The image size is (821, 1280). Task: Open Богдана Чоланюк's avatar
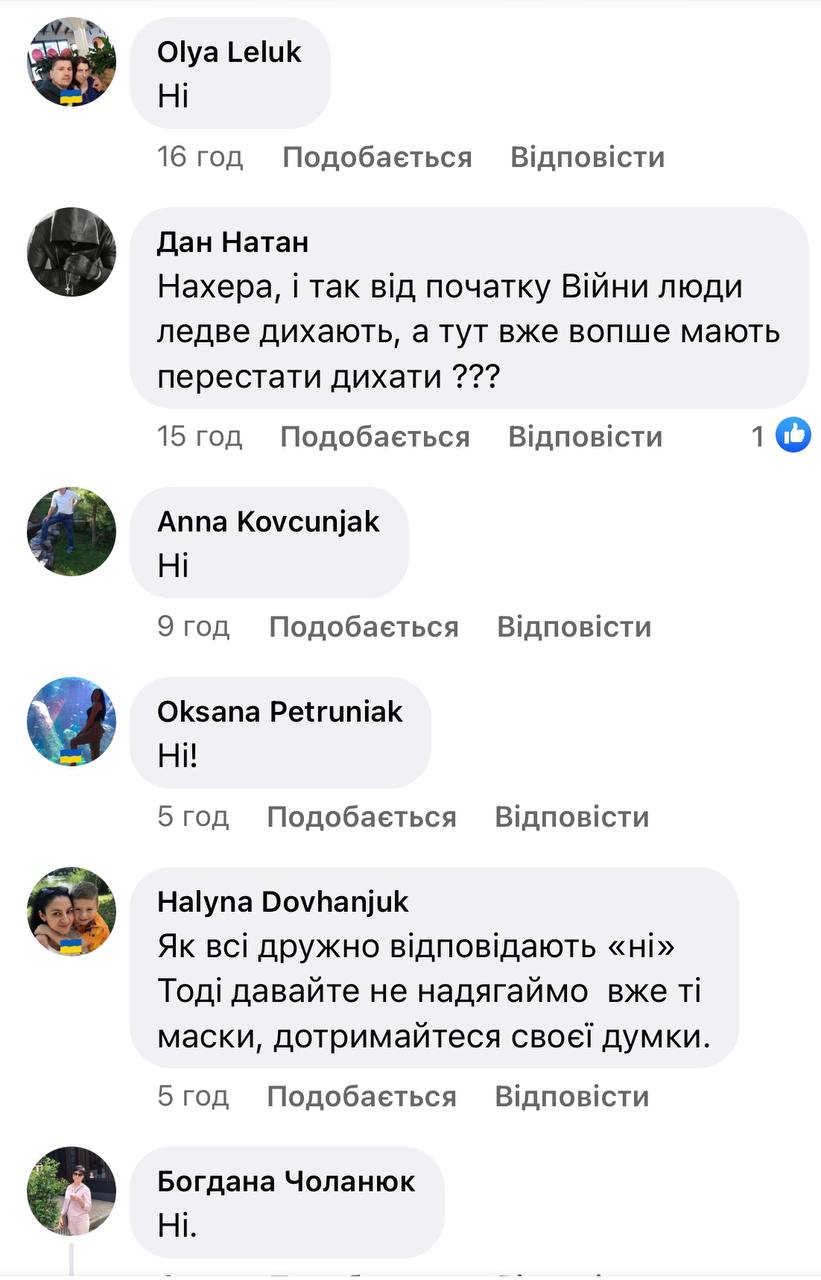coord(71,1192)
